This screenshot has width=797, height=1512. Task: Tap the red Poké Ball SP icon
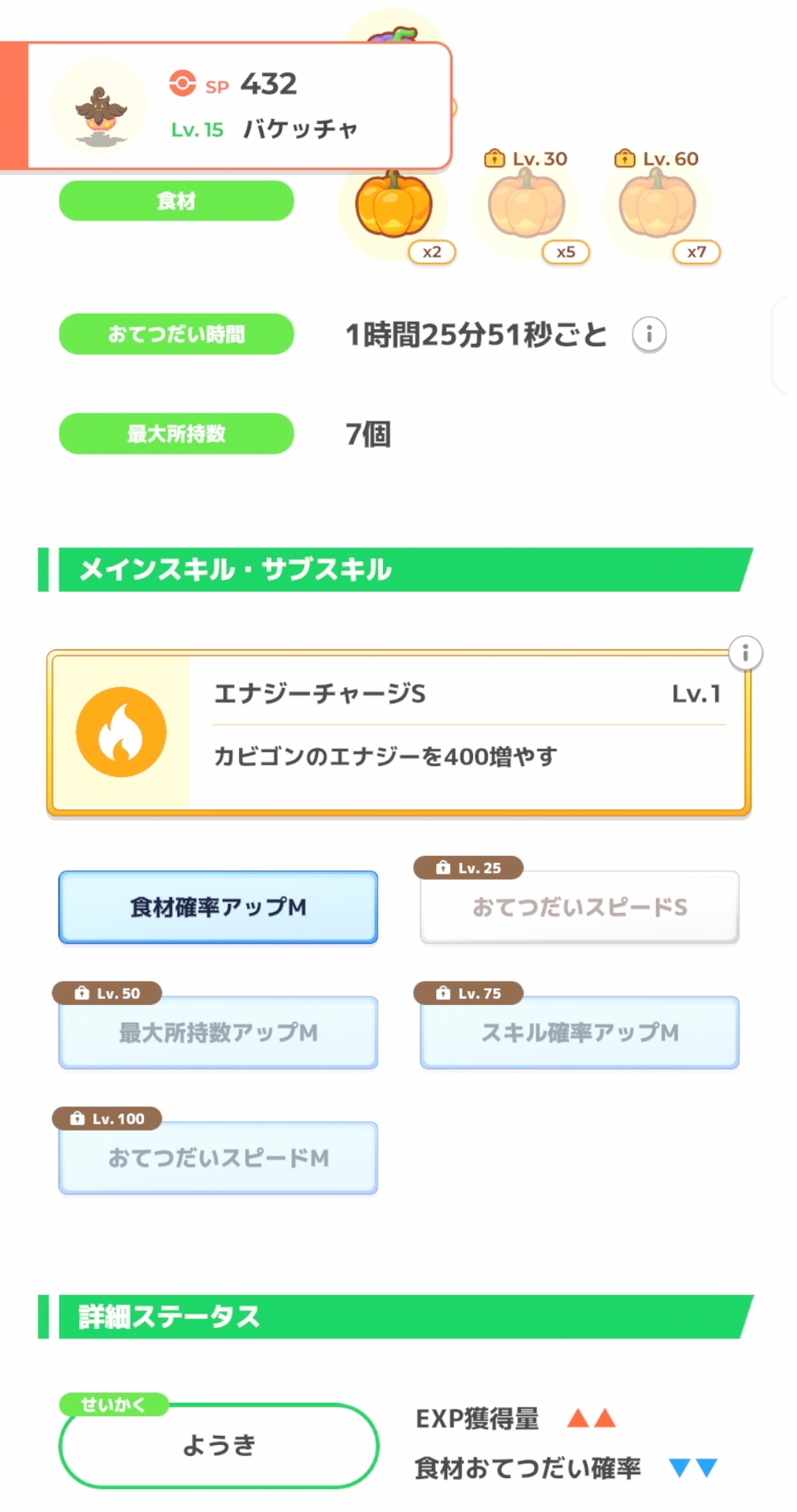click(x=182, y=84)
